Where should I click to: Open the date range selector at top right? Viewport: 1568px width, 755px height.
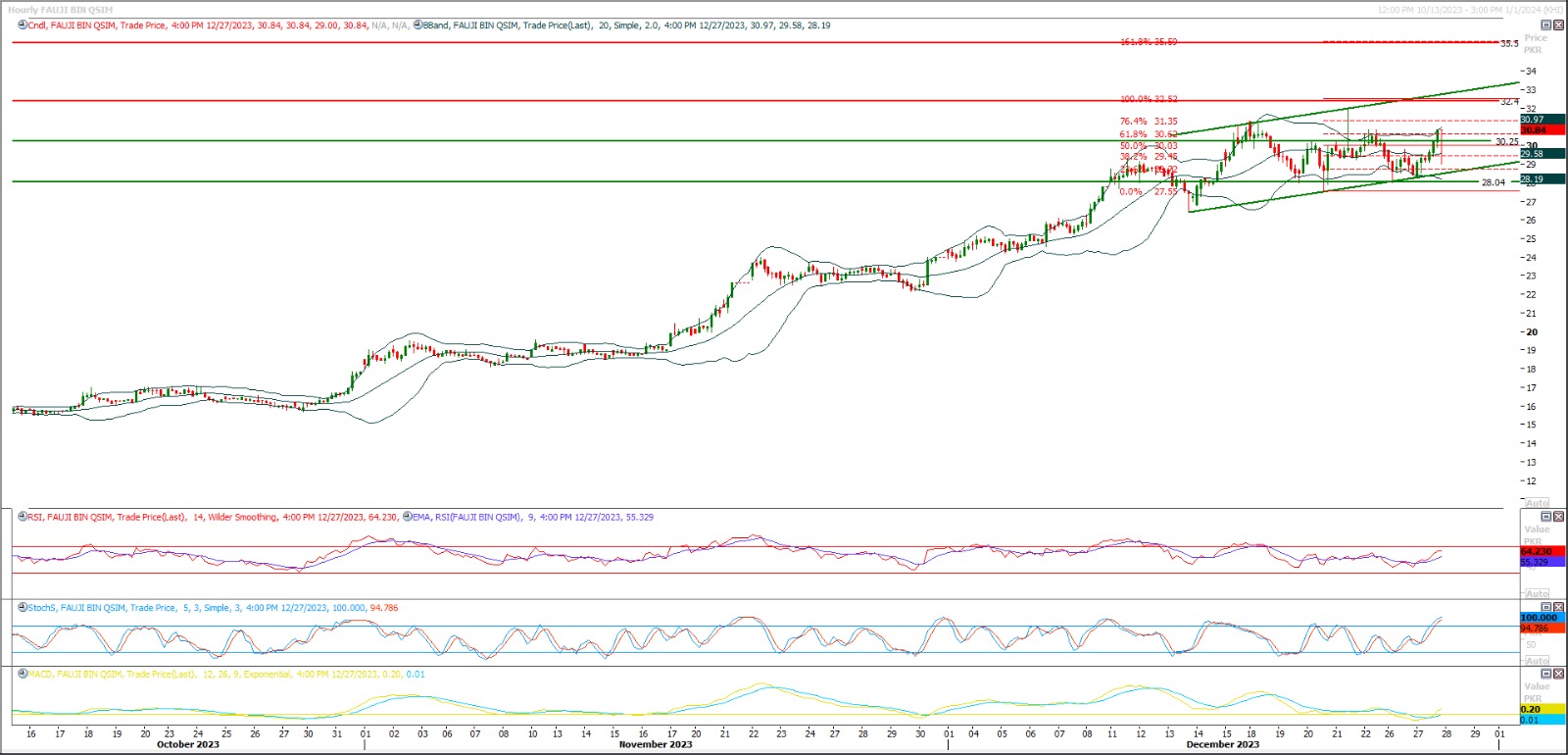click(x=1470, y=10)
